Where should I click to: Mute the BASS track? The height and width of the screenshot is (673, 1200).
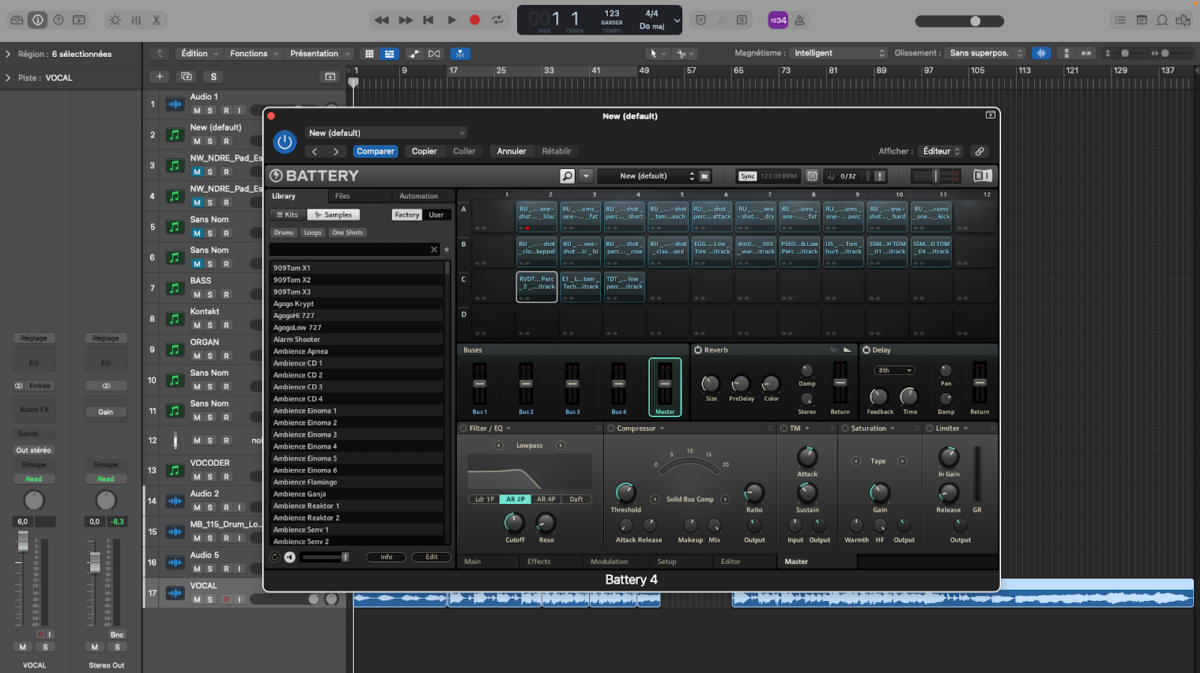click(x=197, y=295)
